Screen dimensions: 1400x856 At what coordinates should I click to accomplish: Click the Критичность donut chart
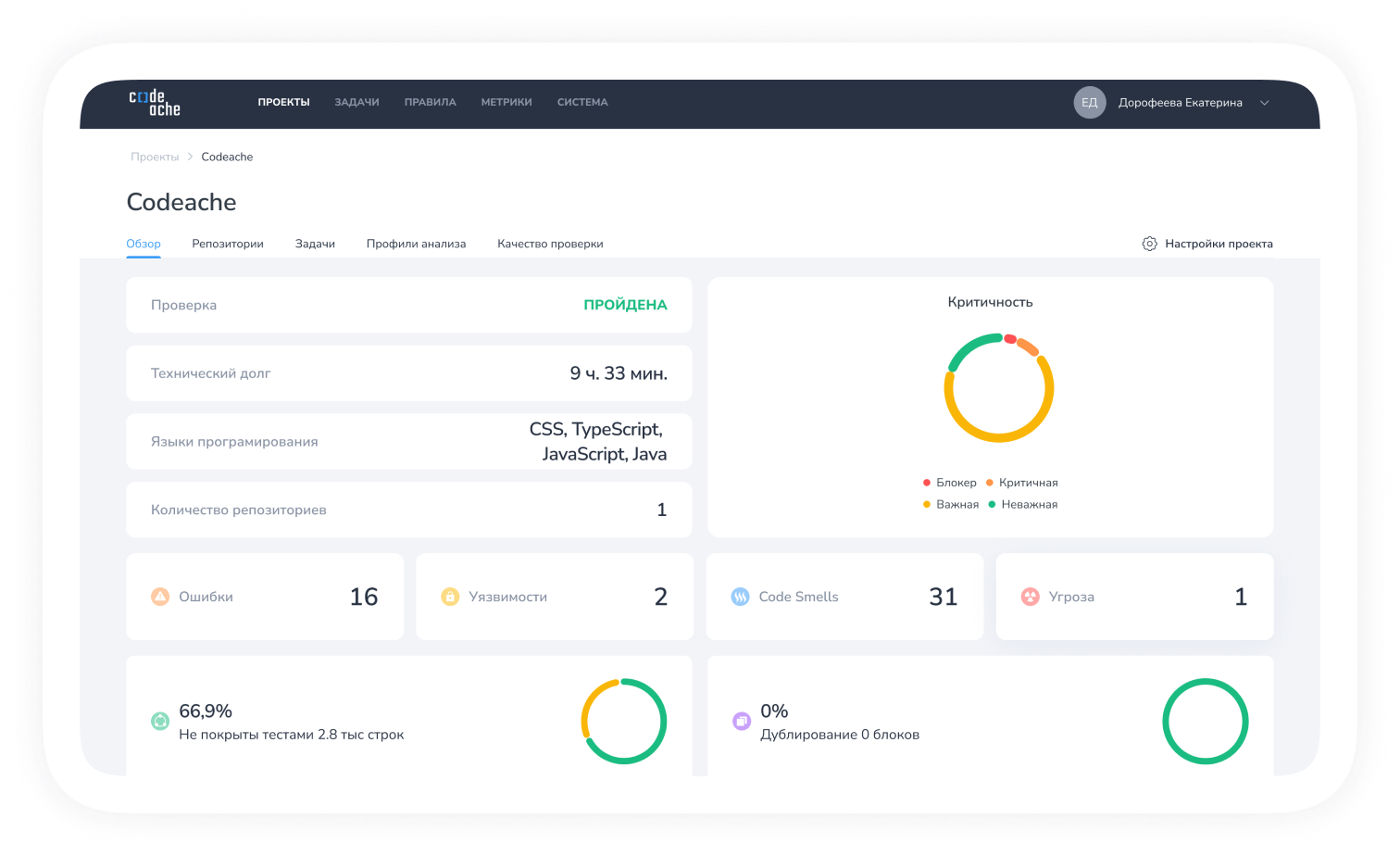999,388
